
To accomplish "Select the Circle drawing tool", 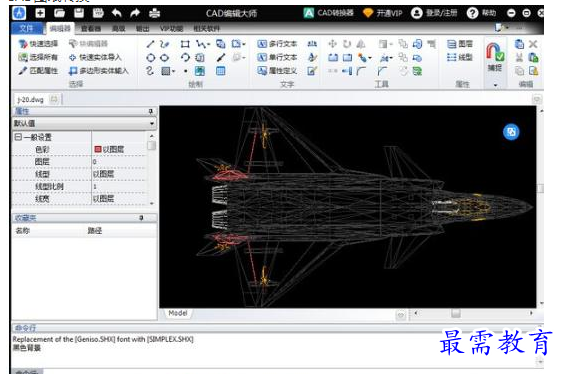I will coord(151,58).
